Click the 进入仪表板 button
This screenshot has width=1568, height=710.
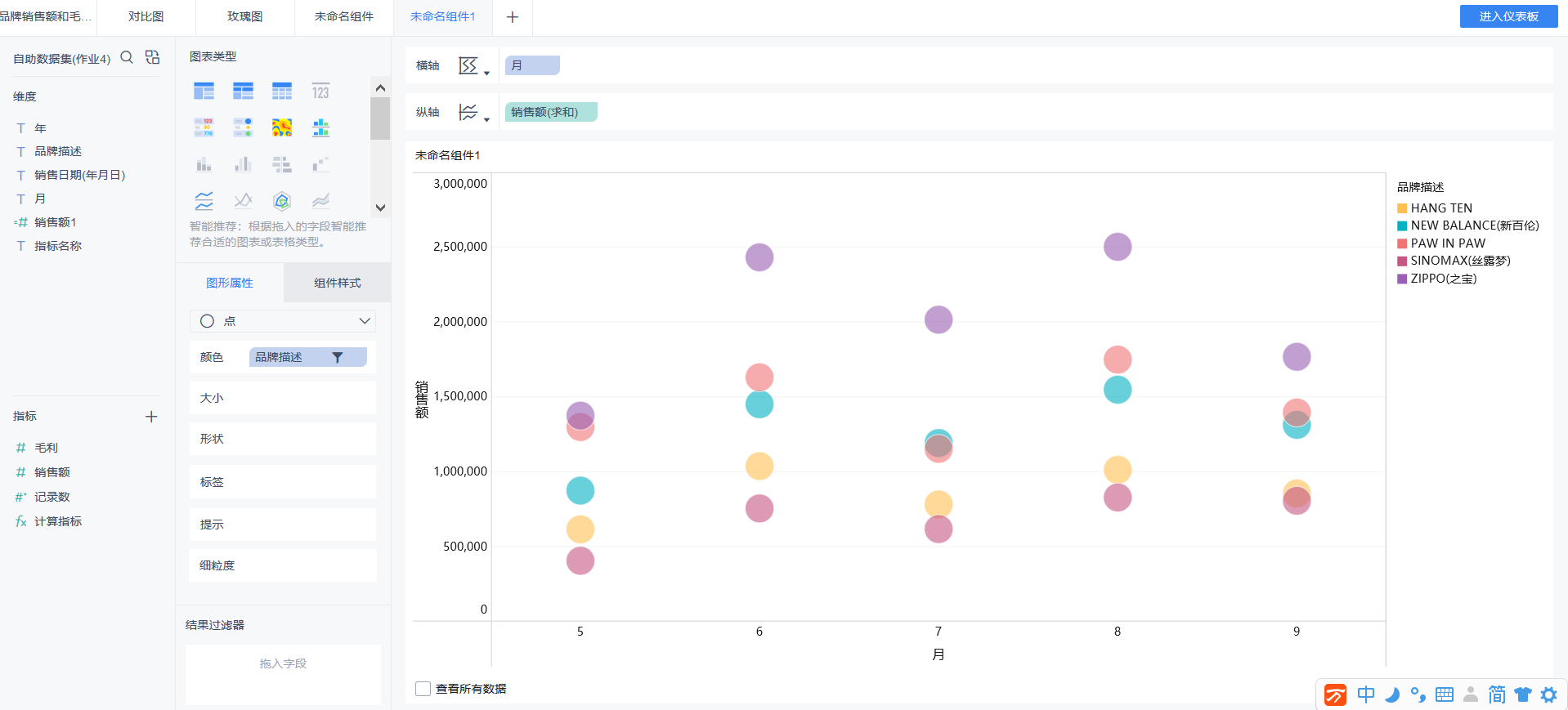tap(1508, 16)
